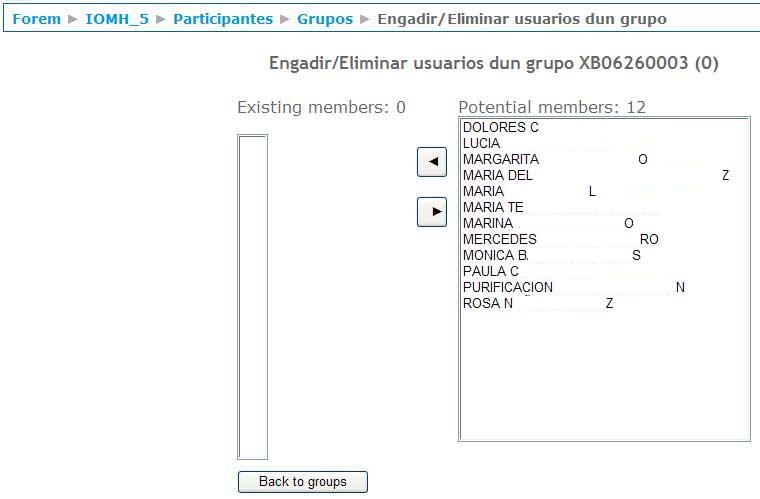
Task: Navigate to Grupos breadcrumb link
Action: coord(324,19)
